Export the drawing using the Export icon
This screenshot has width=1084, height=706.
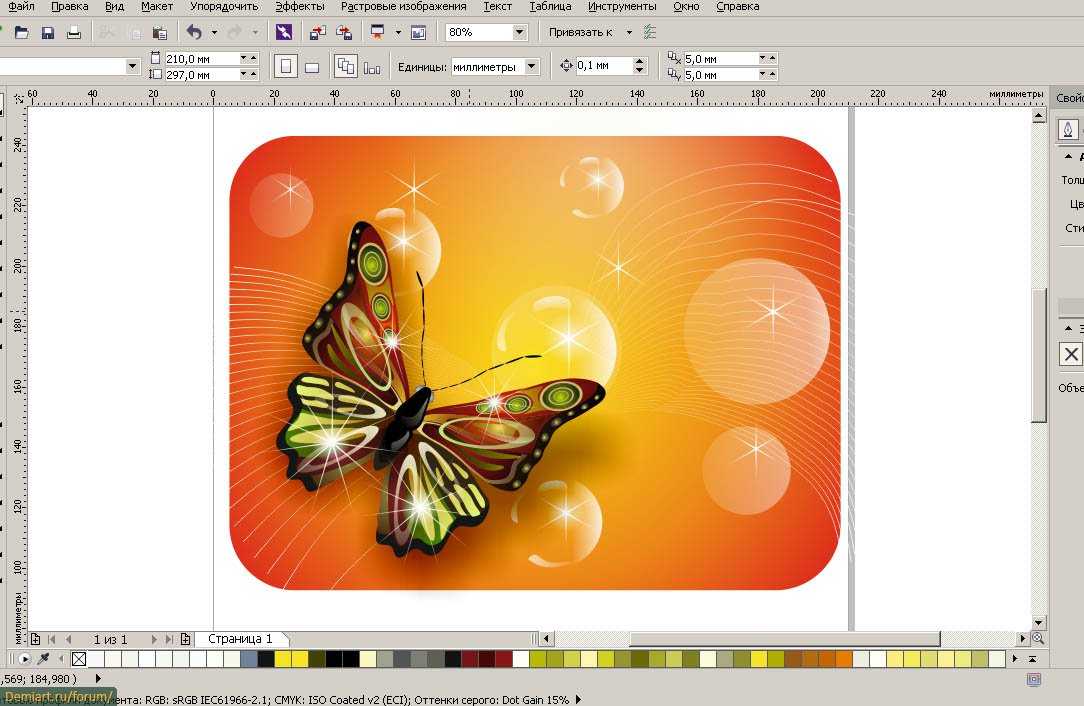tap(344, 32)
